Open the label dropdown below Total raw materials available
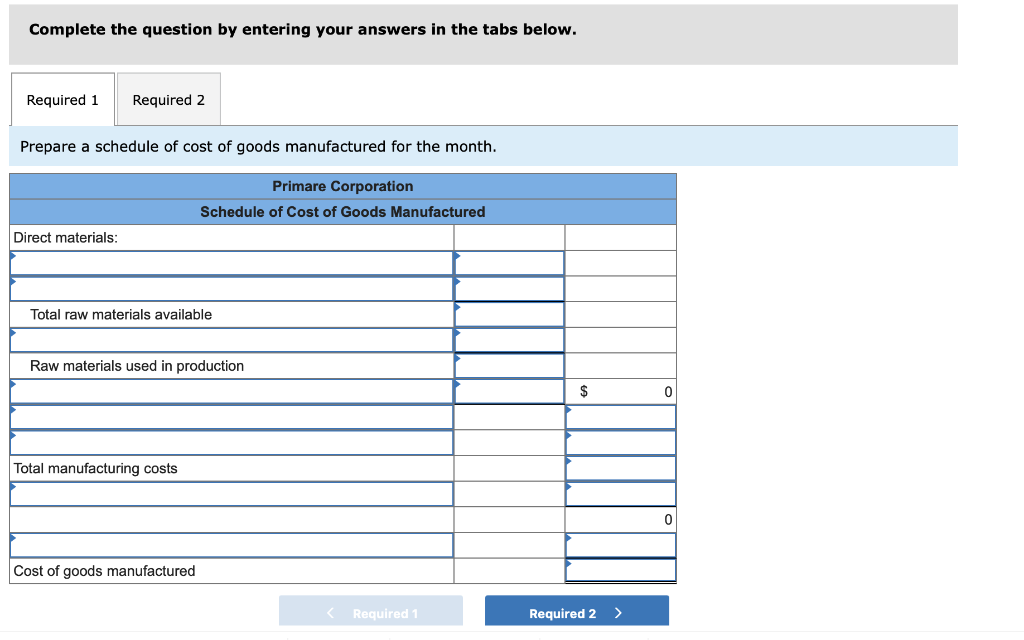 [230, 339]
